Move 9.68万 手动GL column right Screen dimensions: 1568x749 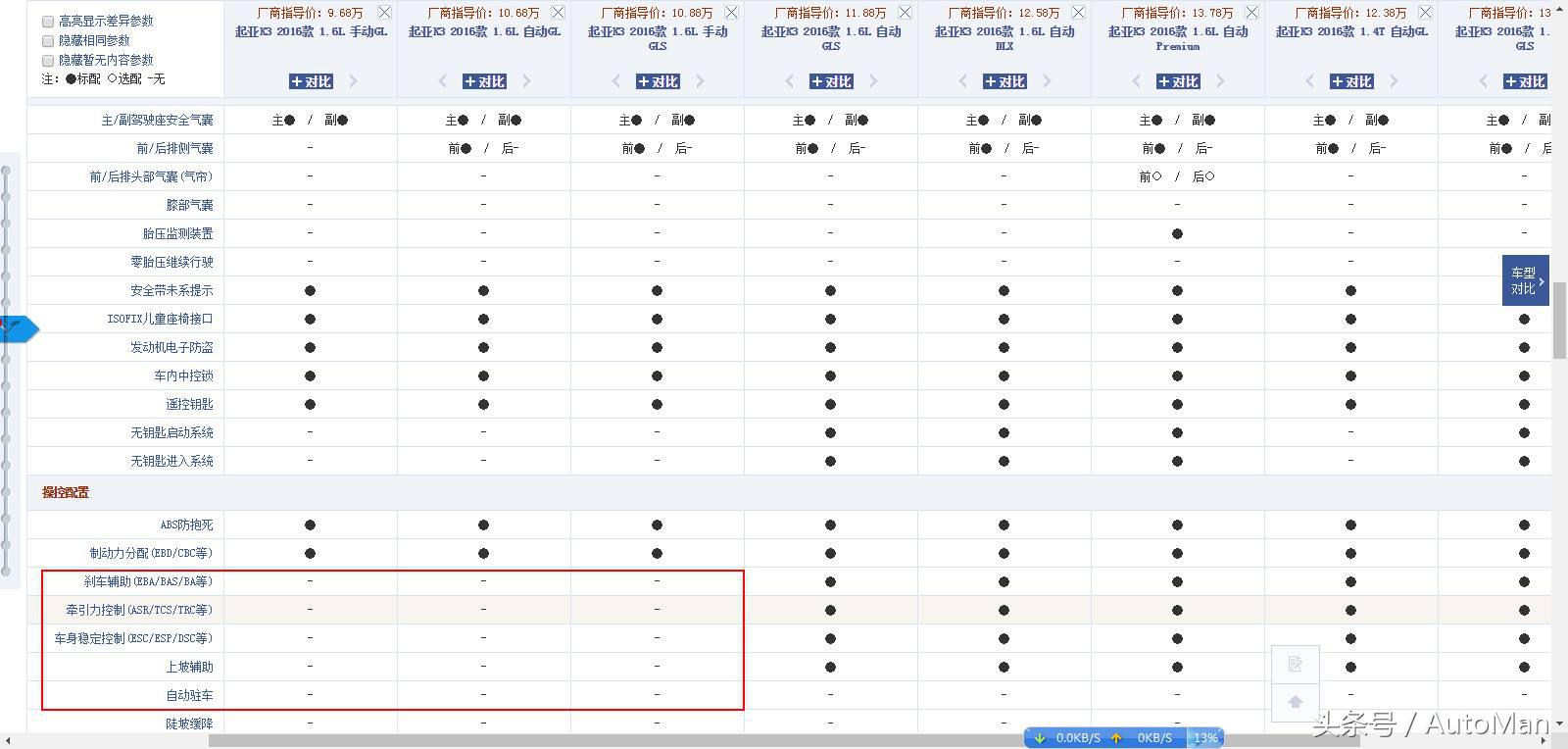coord(354,81)
